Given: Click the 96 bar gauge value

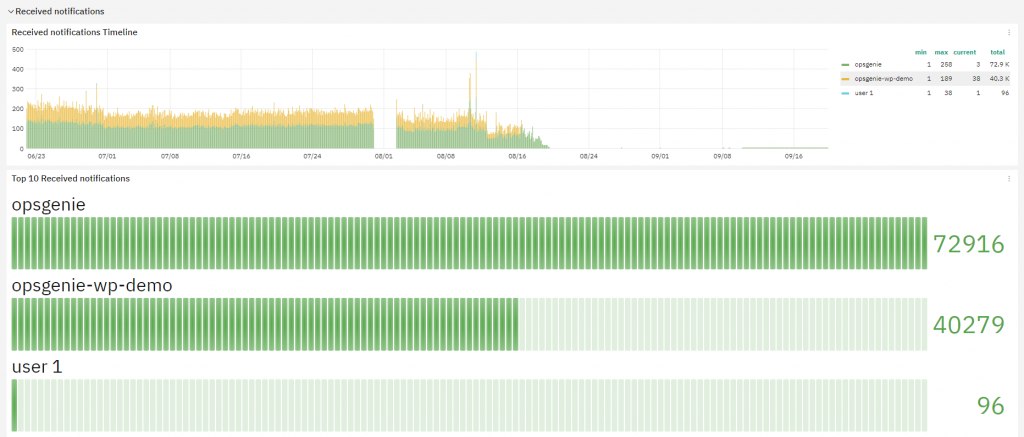Looking at the screenshot, I should pos(991,406).
